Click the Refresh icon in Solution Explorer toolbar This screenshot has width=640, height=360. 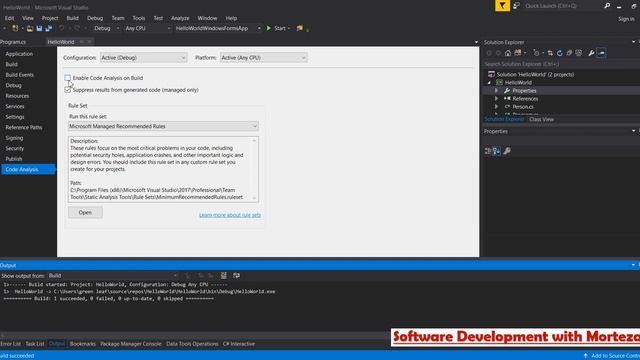560,53
